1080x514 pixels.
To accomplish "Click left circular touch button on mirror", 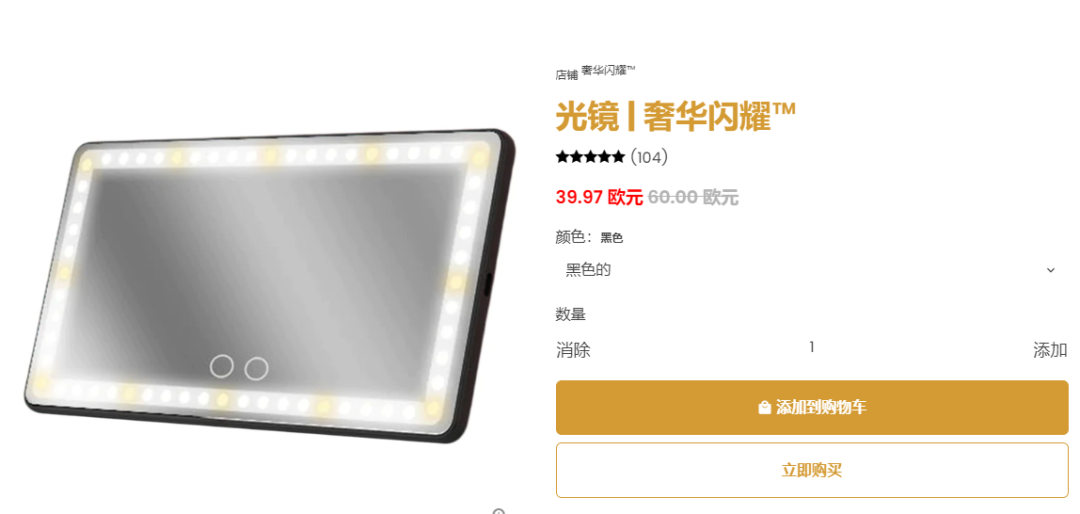I will [221, 367].
